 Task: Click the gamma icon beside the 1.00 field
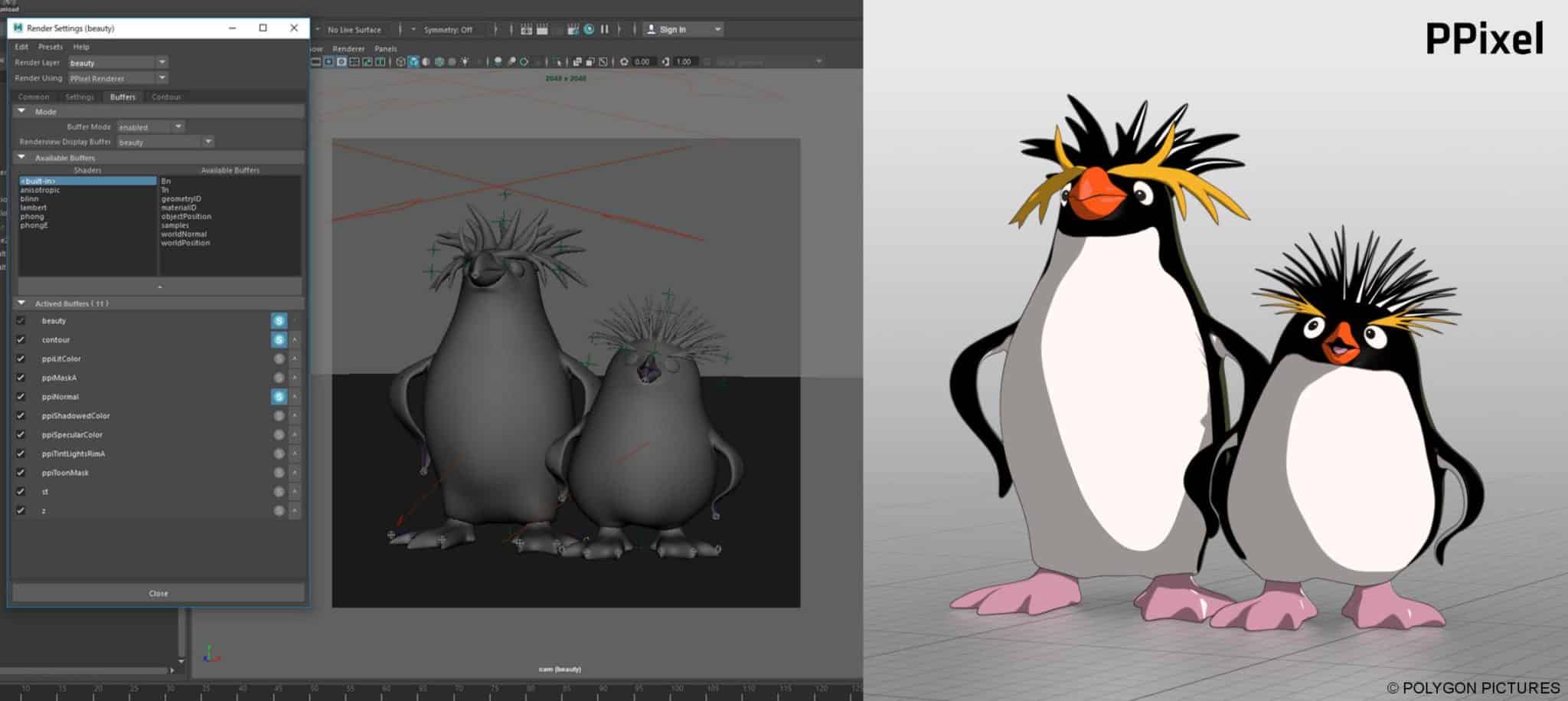tap(665, 61)
